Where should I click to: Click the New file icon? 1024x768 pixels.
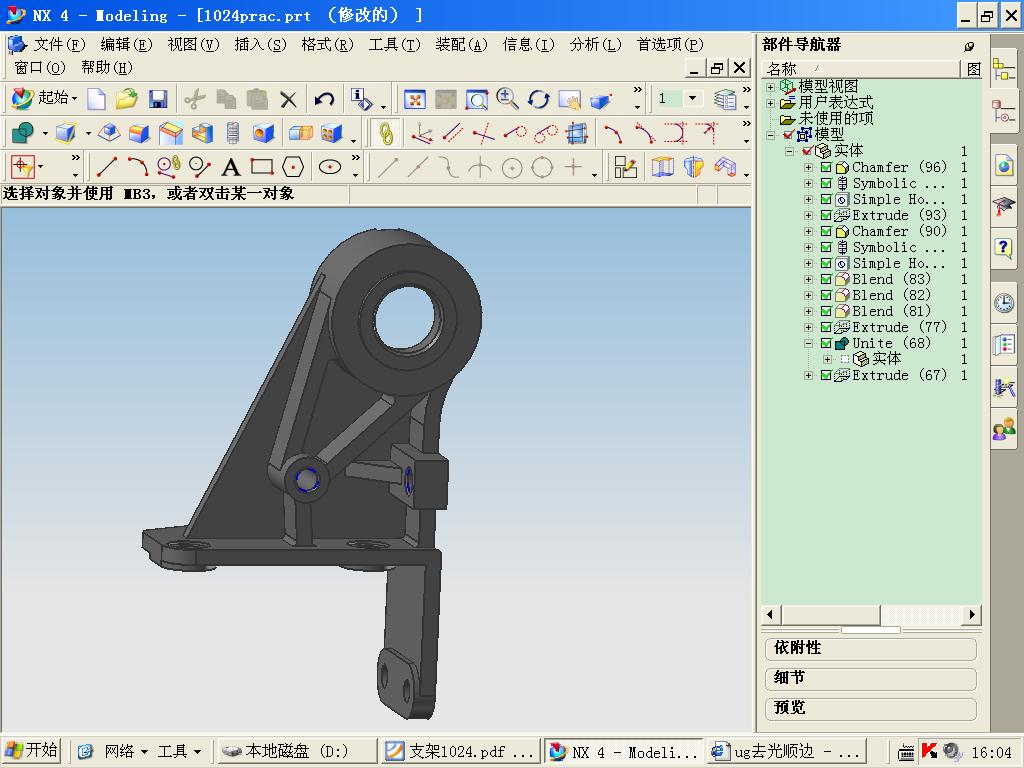click(x=97, y=99)
